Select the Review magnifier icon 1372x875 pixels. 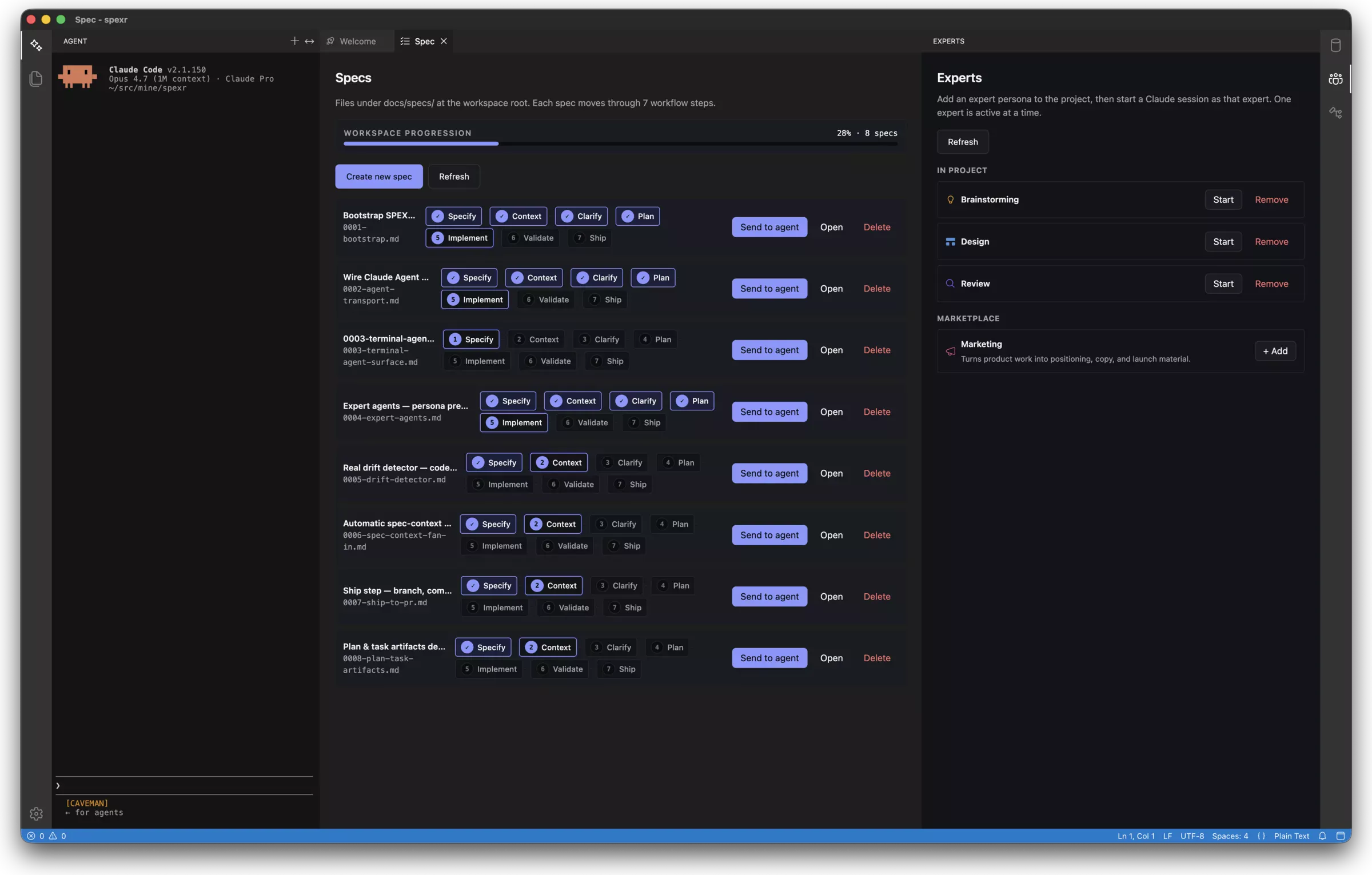pos(950,283)
